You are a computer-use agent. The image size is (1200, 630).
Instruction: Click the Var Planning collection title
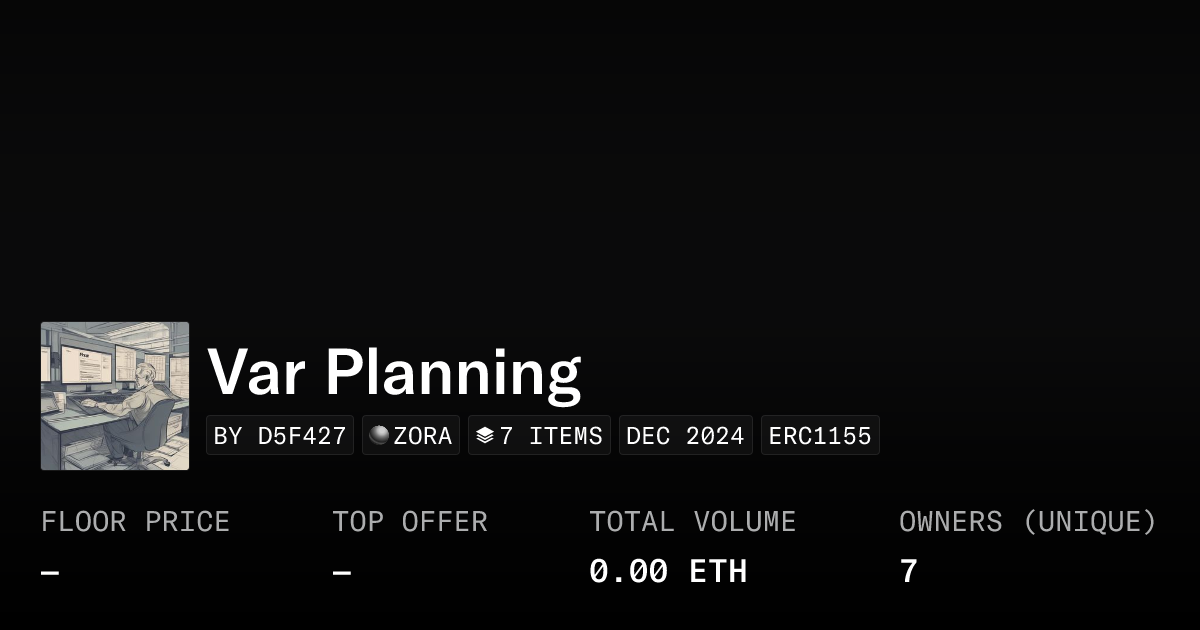tap(394, 372)
